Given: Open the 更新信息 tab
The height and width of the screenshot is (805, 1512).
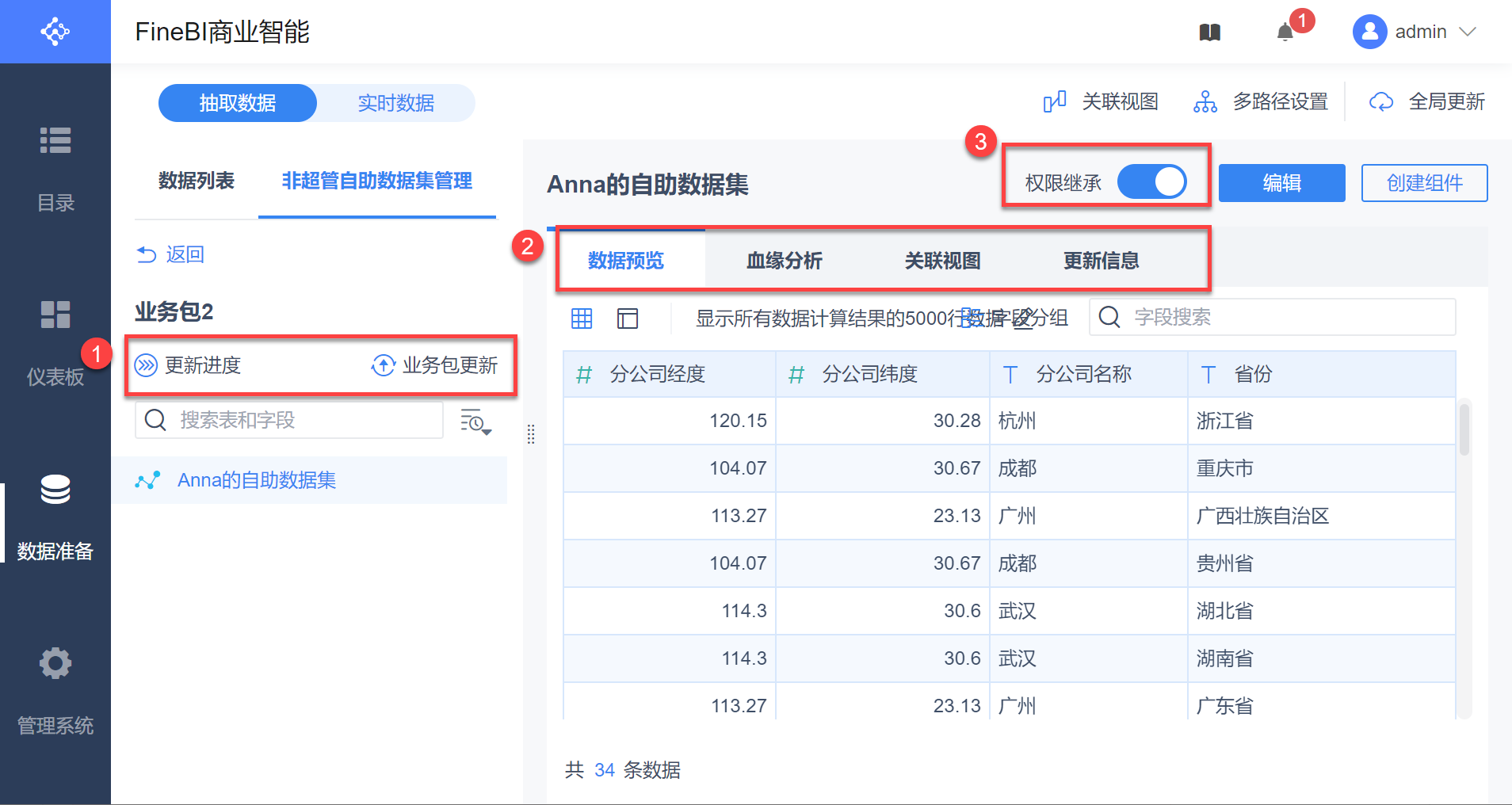Looking at the screenshot, I should click(1101, 261).
